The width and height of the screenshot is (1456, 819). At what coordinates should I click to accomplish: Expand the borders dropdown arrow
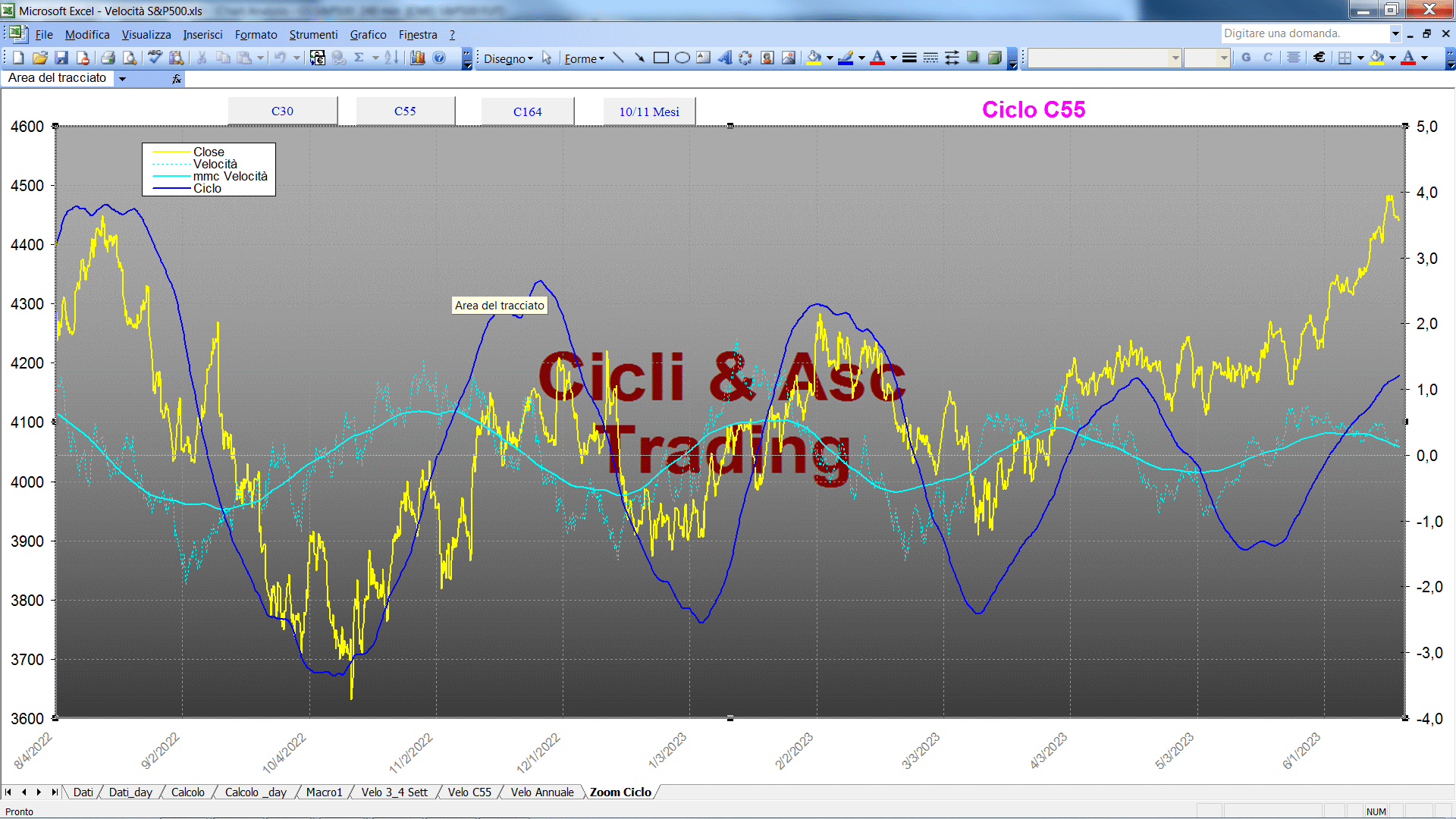point(1360,58)
